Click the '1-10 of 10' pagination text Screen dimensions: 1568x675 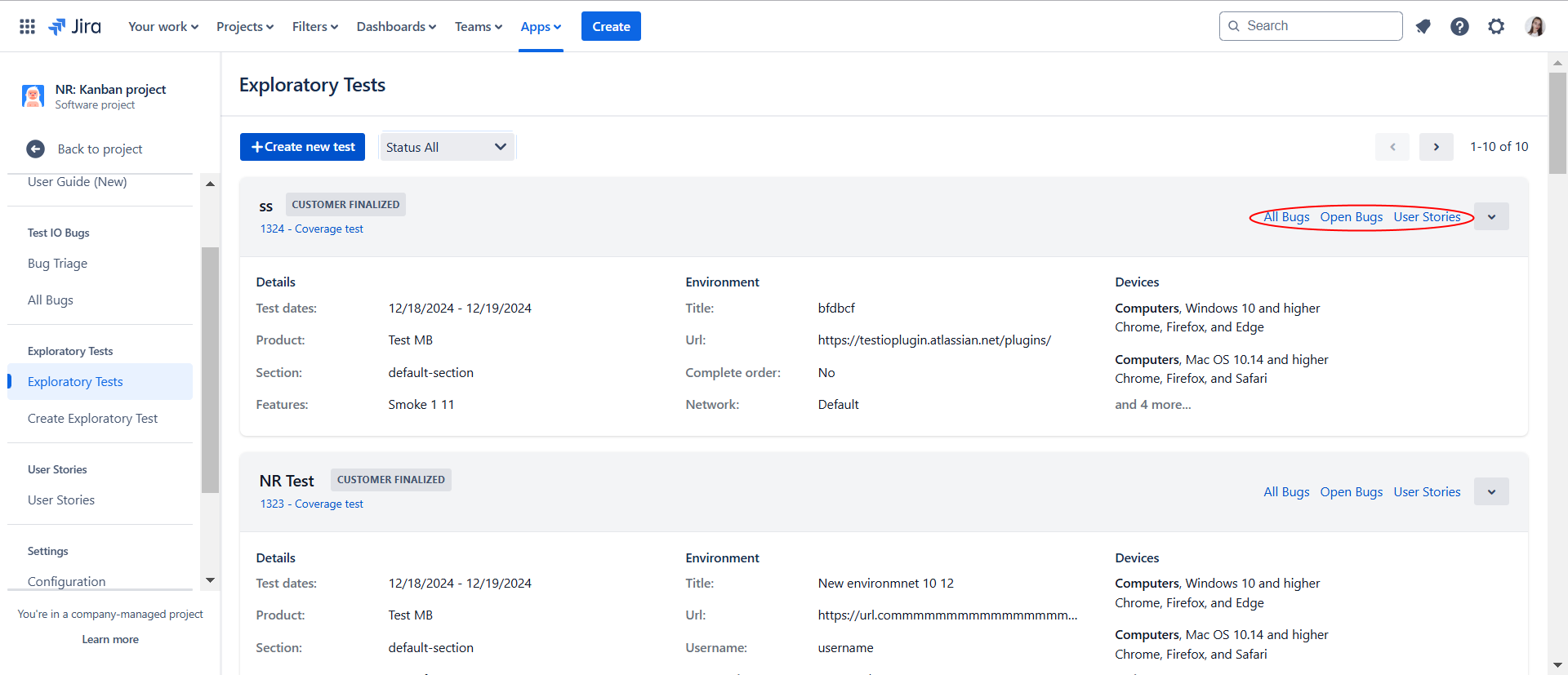click(1499, 147)
